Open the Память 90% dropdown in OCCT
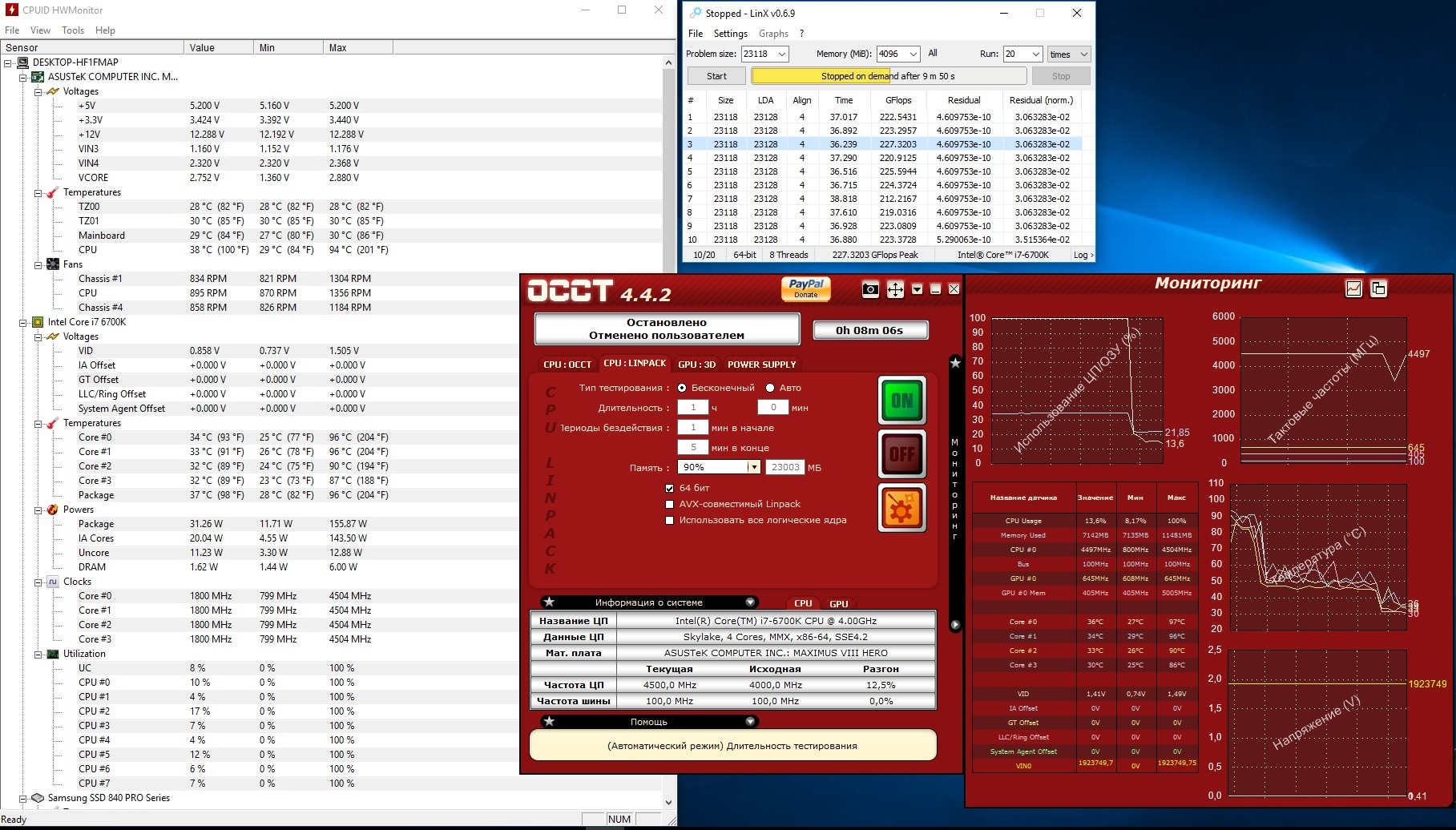This screenshot has width=1456, height=830. coord(754,467)
